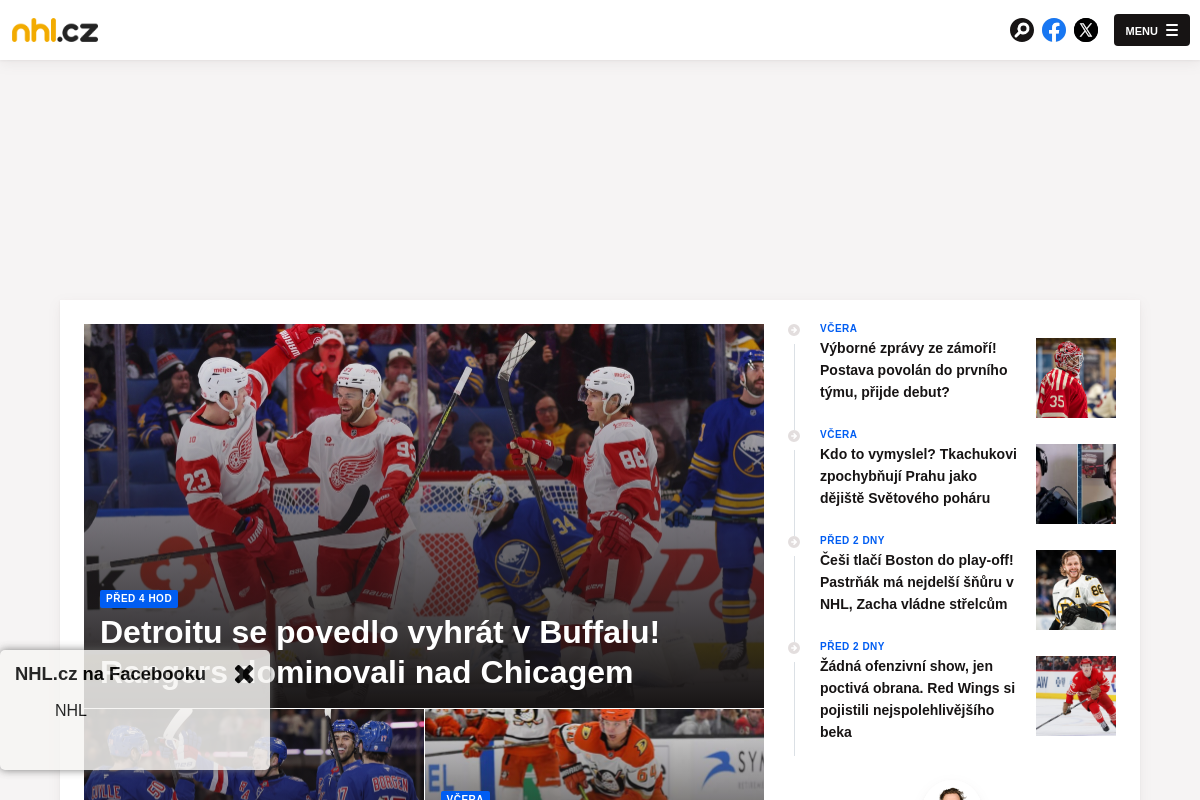1200x800 pixels.
Task: Open article "Výborné zprávy ze zámoří!"
Action: pyautogui.click(x=908, y=370)
